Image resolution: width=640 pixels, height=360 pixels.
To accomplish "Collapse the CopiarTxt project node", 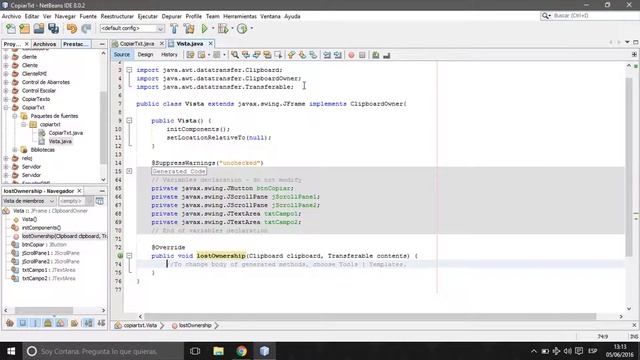I will pos(6,108).
